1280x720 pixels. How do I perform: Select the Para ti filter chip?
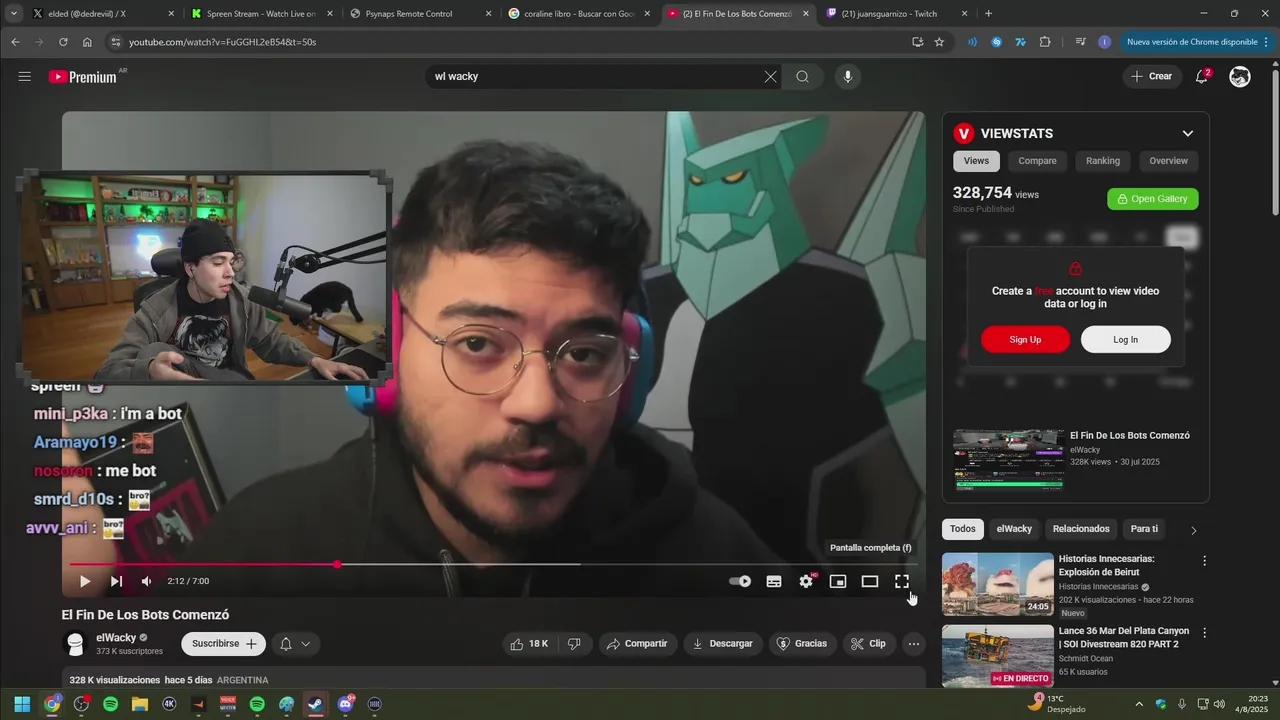[x=1144, y=529]
